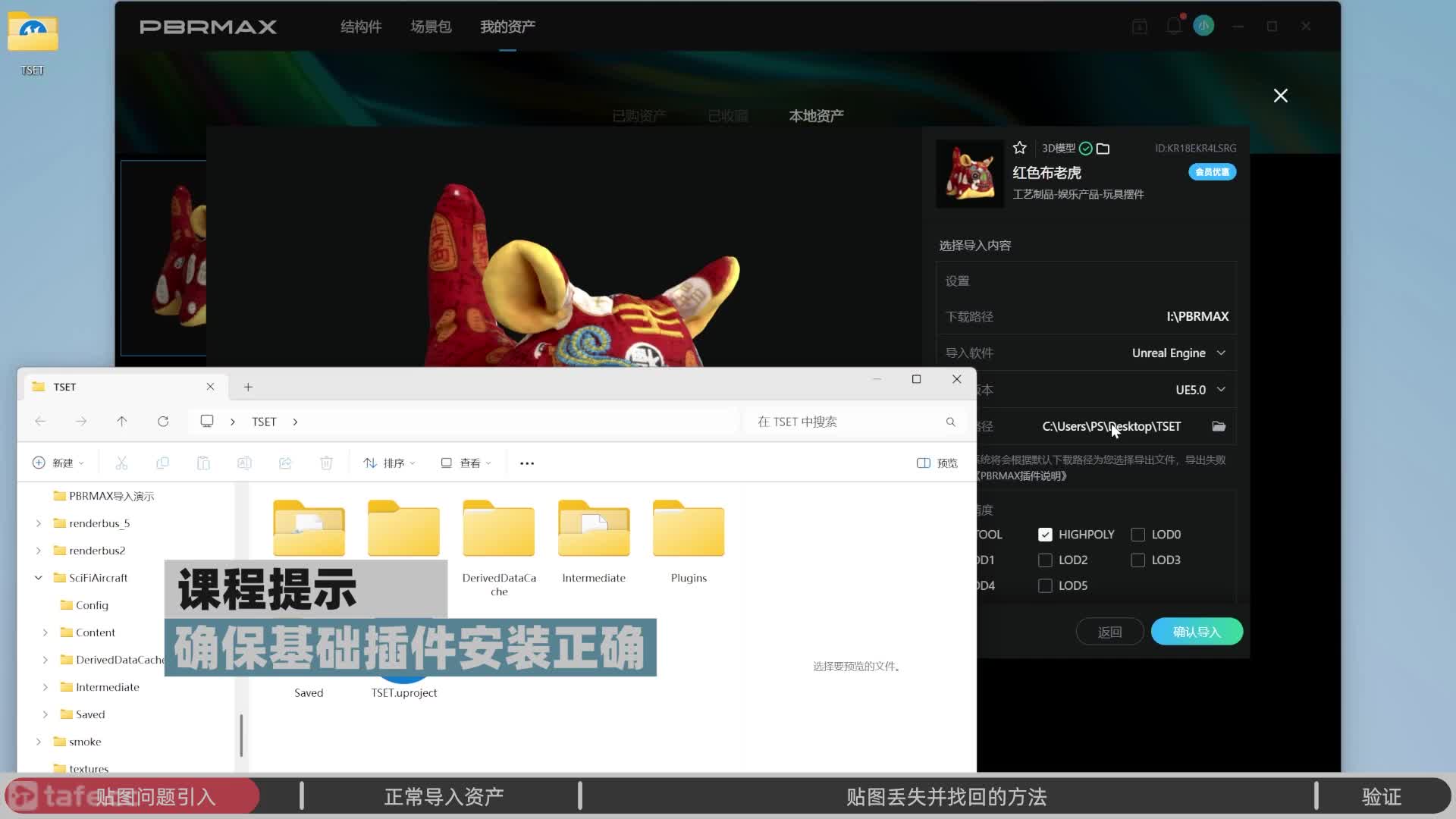Open the see-more ellipsis menu in explorer
This screenshot has width=1456, height=819.
pyautogui.click(x=527, y=463)
